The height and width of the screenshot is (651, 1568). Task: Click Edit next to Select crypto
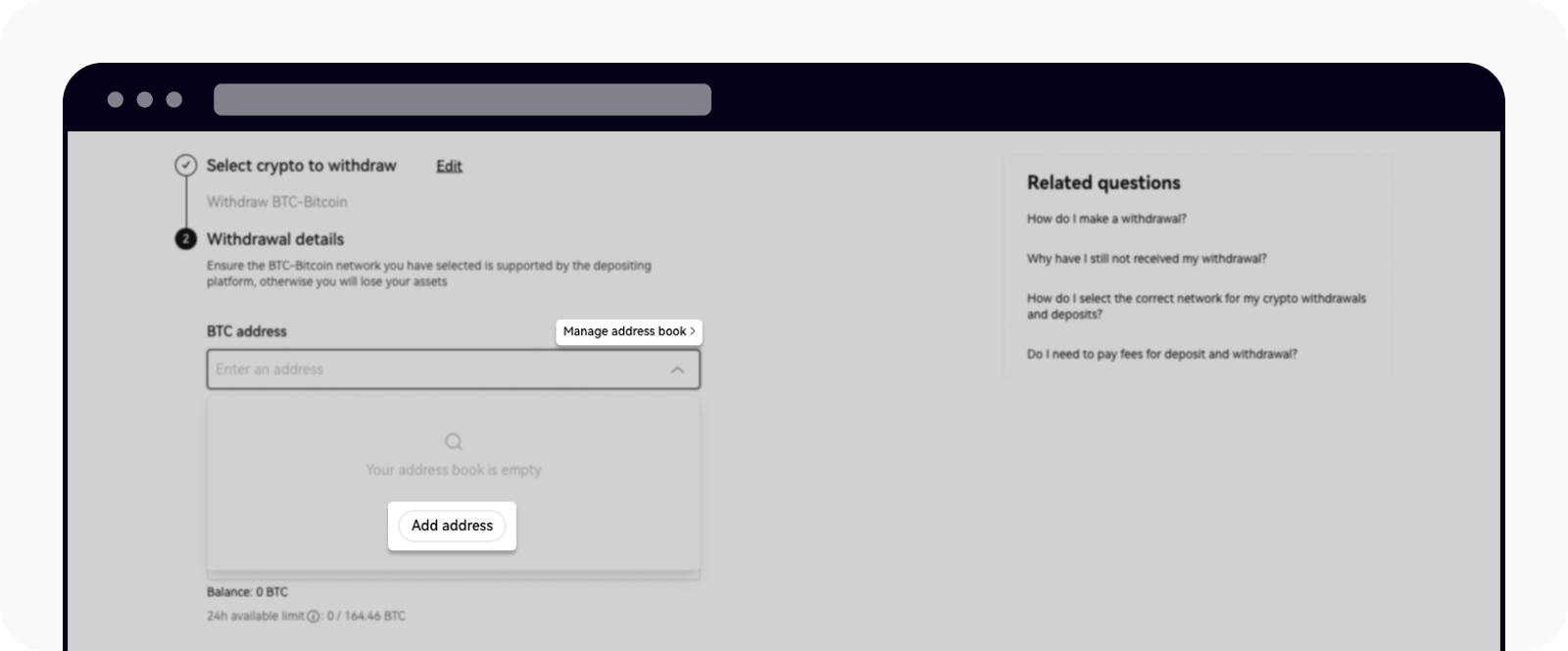449,167
